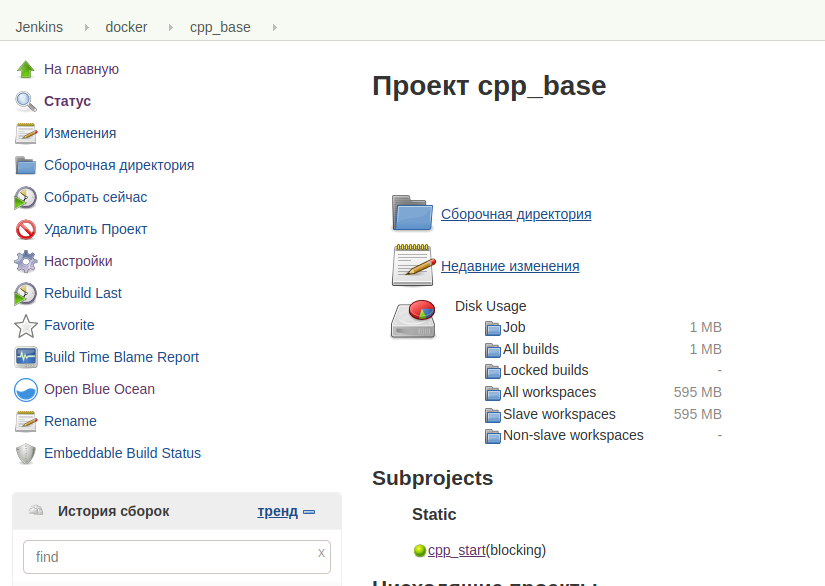Open the cpp_start subproject link

click(x=457, y=550)
